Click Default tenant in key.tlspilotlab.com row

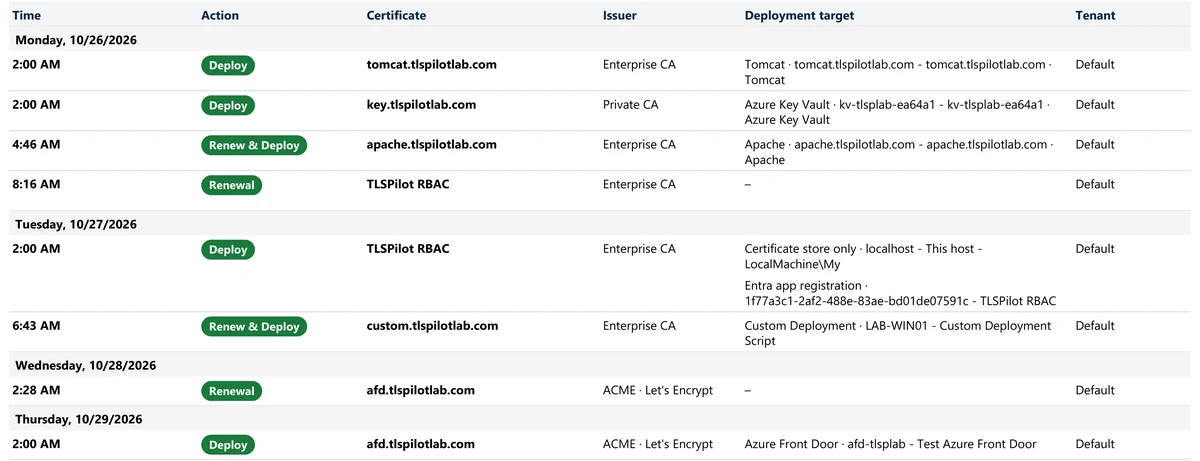[x=1095, y=104]
